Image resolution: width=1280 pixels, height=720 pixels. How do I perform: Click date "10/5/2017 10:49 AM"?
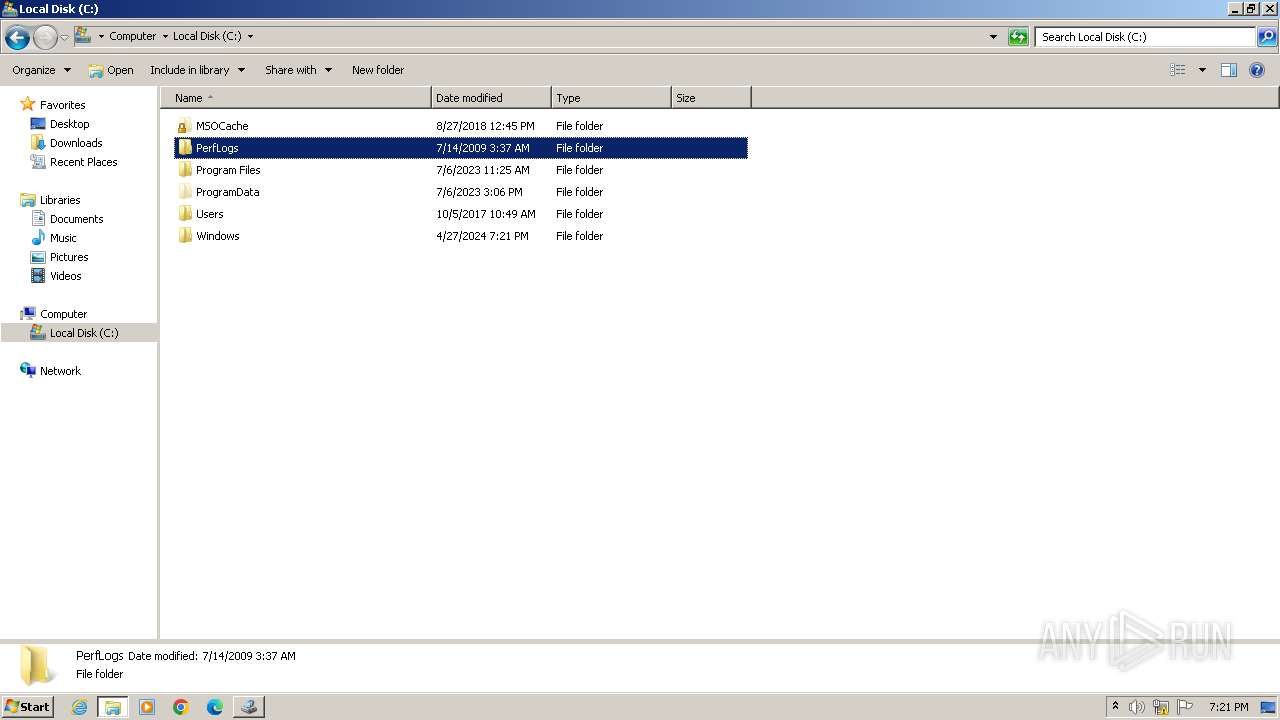click(486, 214)
